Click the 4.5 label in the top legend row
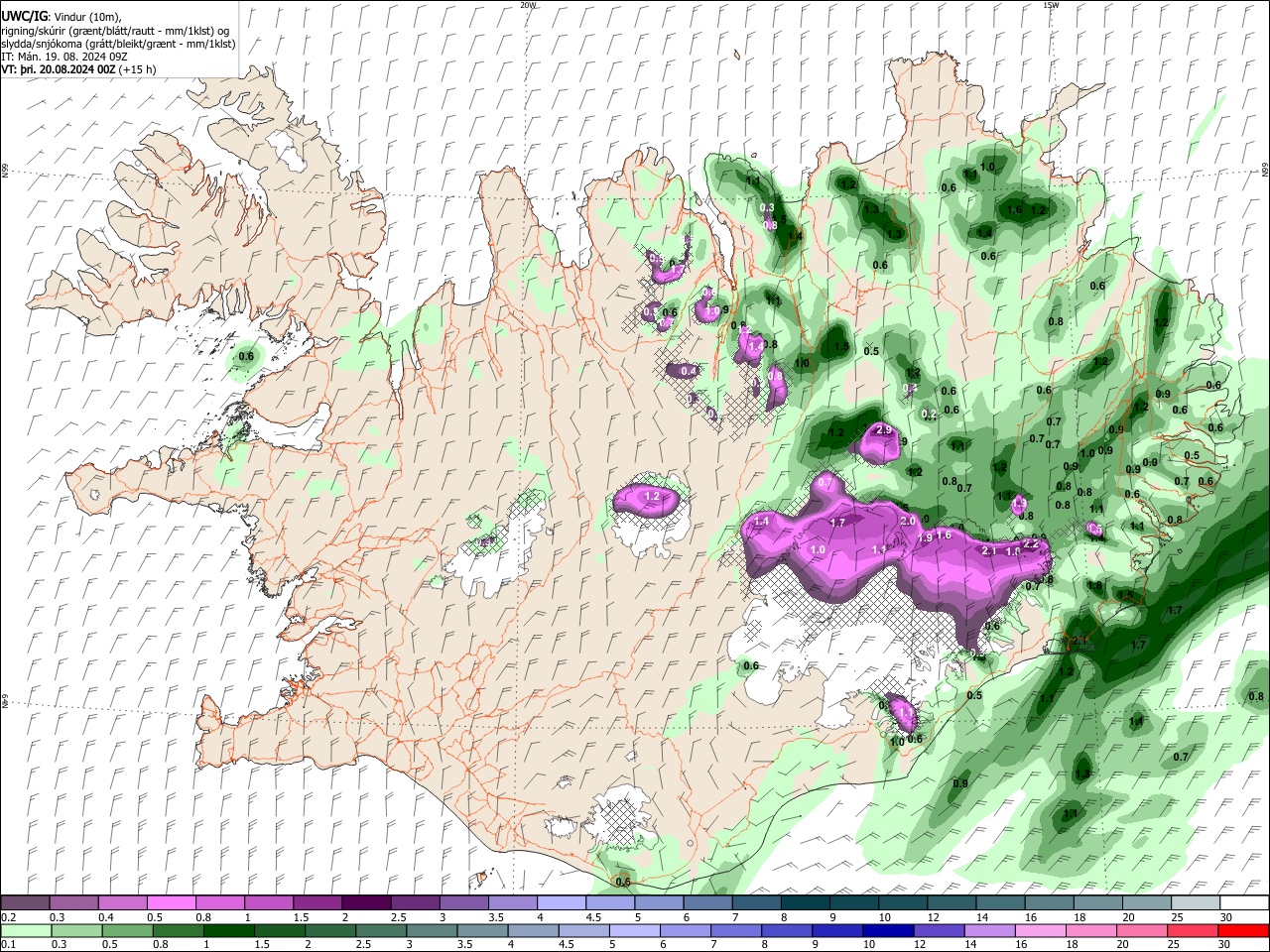 pos(593,917)
